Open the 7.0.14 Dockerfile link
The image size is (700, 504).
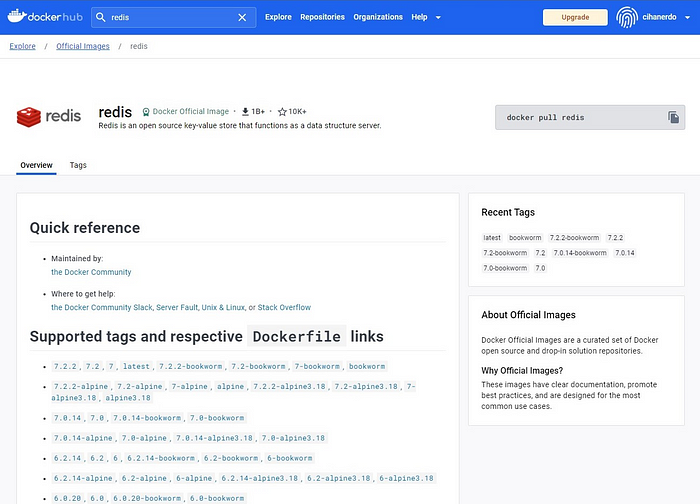67,418
